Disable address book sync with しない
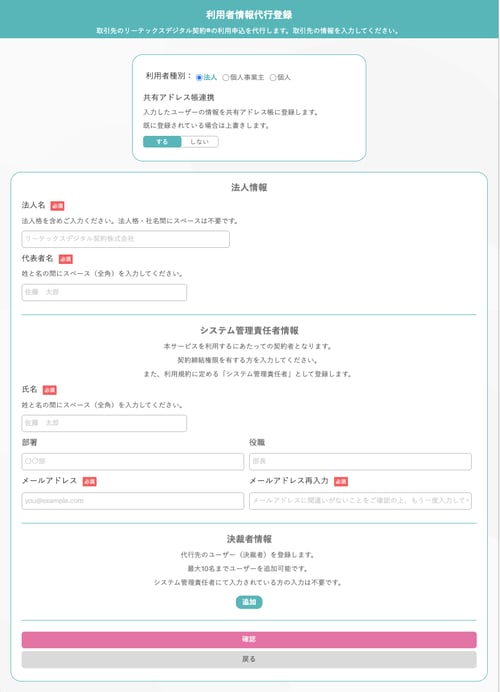Image resolution: width=500 pixels, height=692 pixels. click(199, 142)
